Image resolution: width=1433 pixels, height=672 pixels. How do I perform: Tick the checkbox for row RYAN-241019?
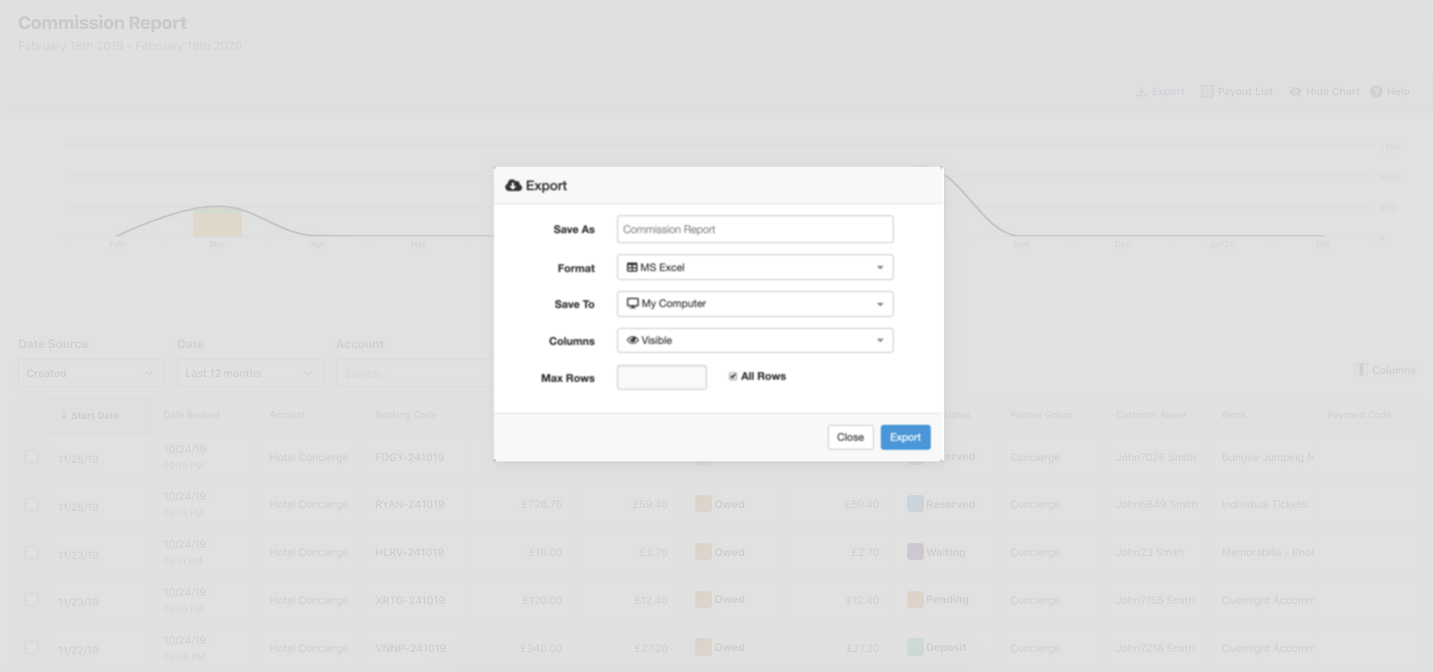point(32,504)
